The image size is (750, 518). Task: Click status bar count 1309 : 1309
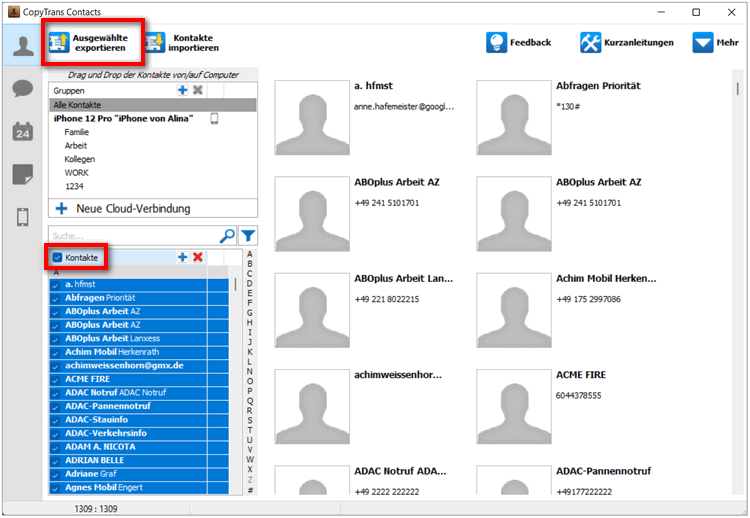coord(96,509)
